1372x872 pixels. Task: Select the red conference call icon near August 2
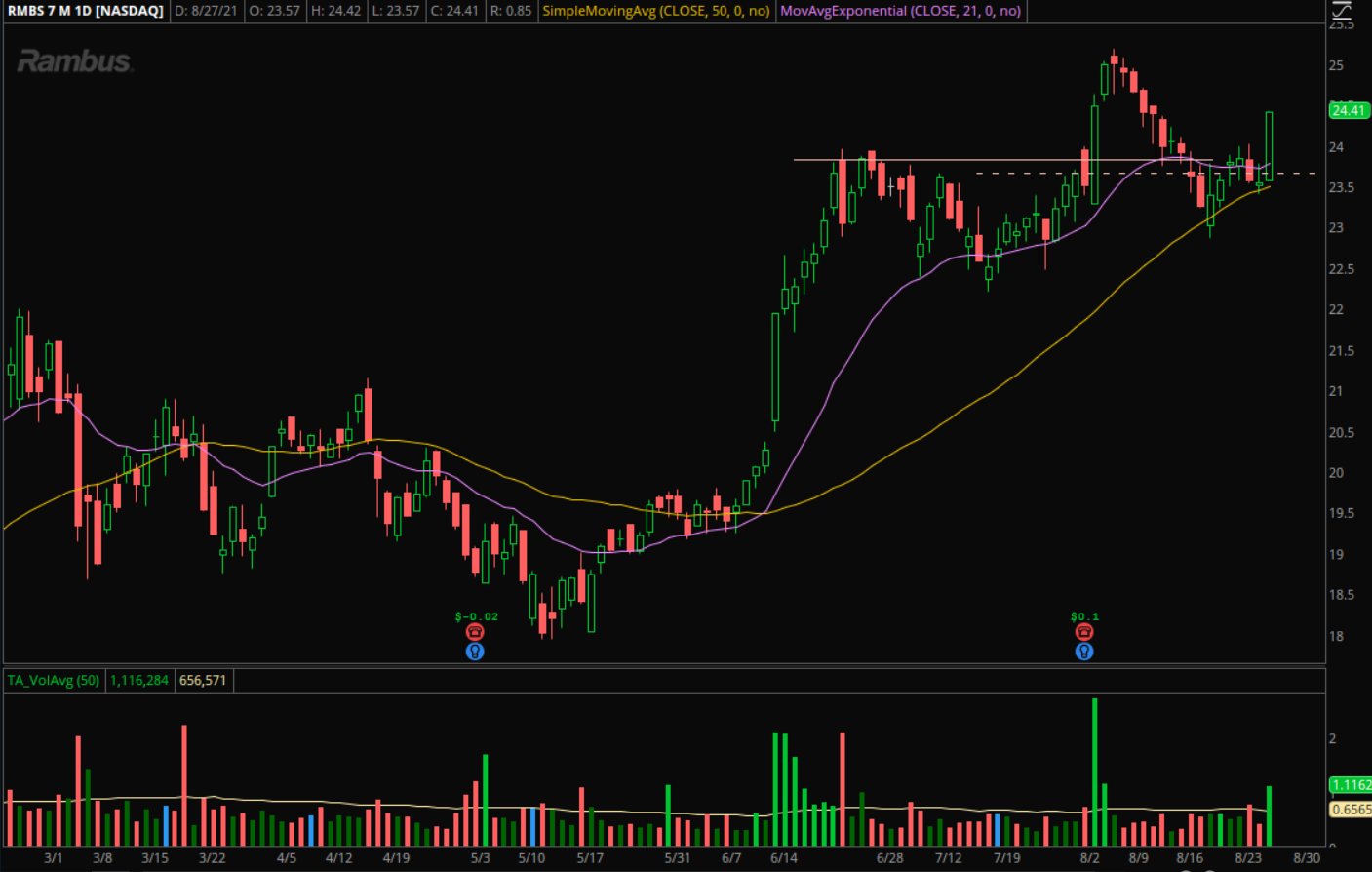pos(1084,632)
